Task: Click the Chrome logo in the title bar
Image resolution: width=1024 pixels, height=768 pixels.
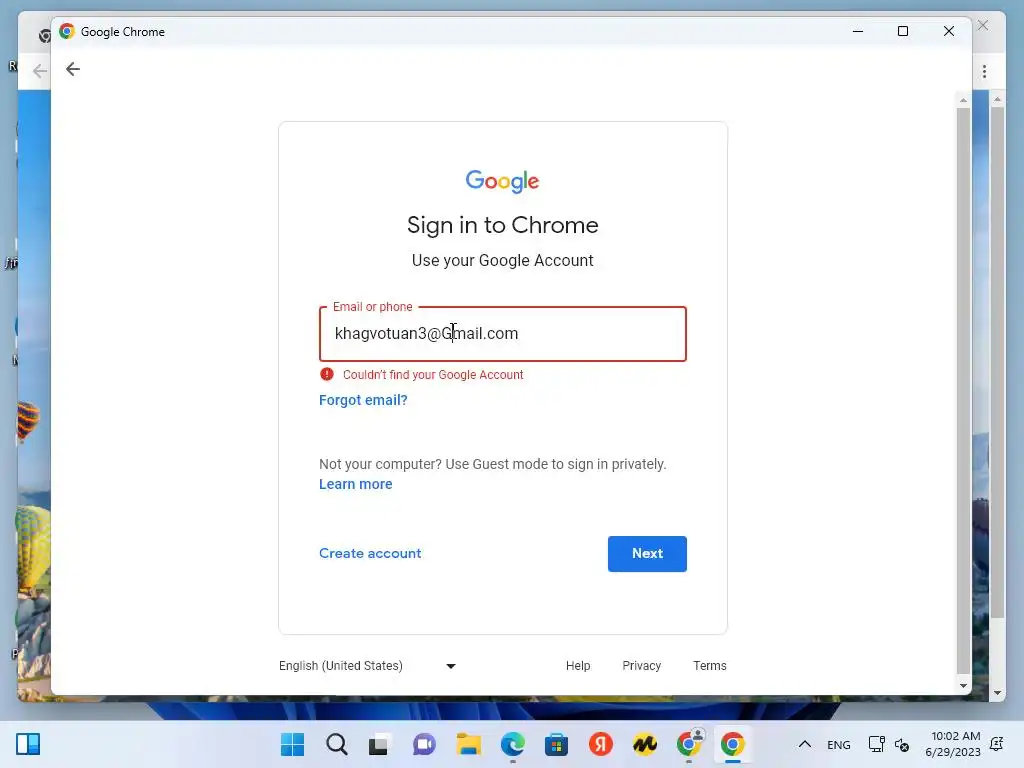Action: 67,31
